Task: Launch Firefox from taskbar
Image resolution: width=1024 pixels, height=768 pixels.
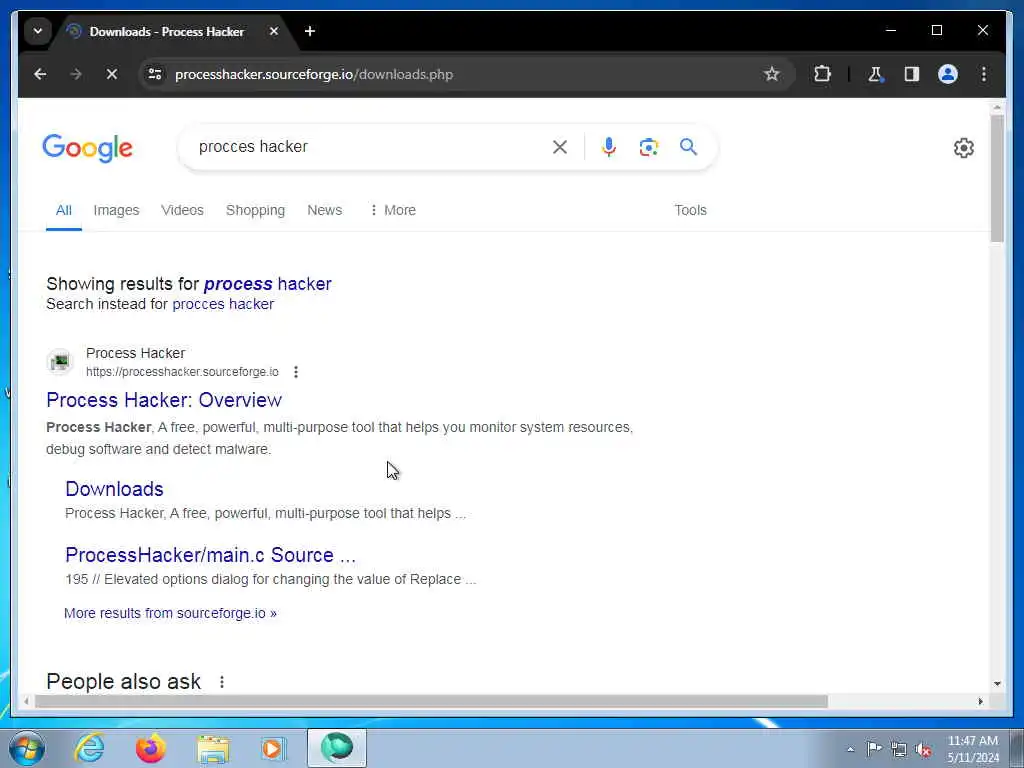Action: point(151,748)
